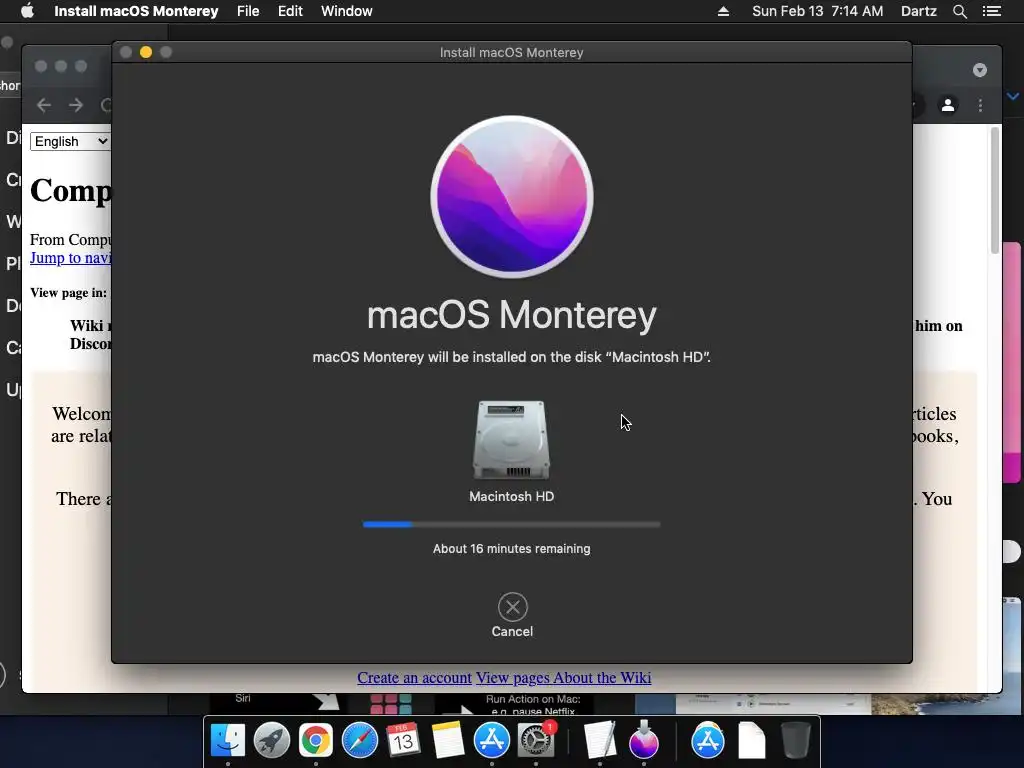Click the Macintosh HD disk icon
The image size is (1024, 768).
511,440
